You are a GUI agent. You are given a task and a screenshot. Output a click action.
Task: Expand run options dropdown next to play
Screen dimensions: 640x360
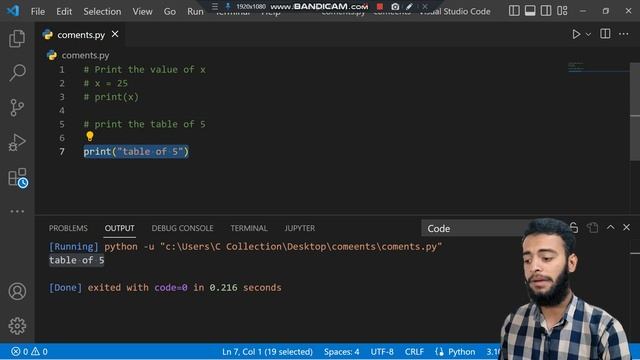(x=588, y=35)
